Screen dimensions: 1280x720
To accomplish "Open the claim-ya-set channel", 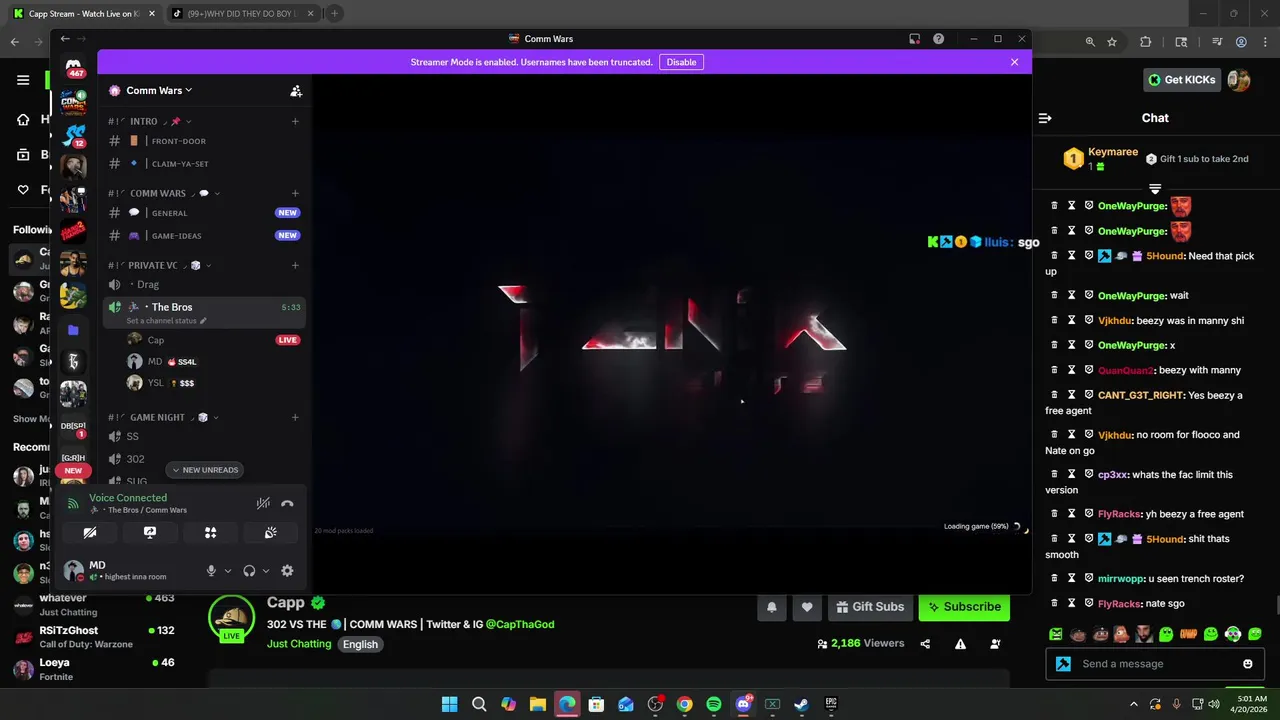I will [204, 163].
